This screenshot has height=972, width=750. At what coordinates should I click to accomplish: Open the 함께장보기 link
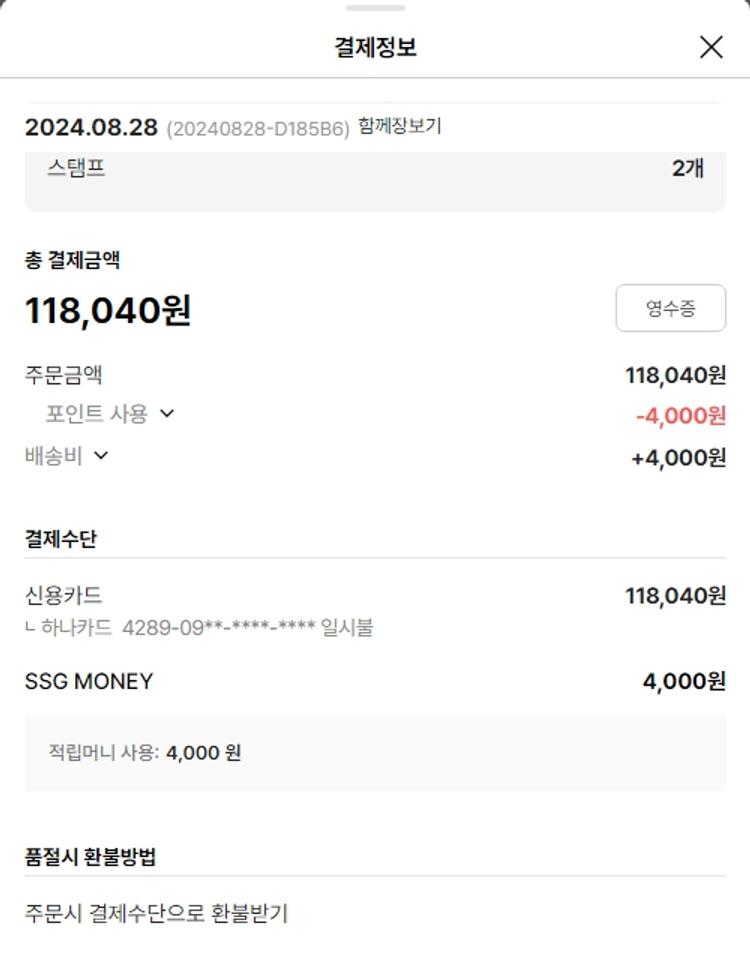399,127
